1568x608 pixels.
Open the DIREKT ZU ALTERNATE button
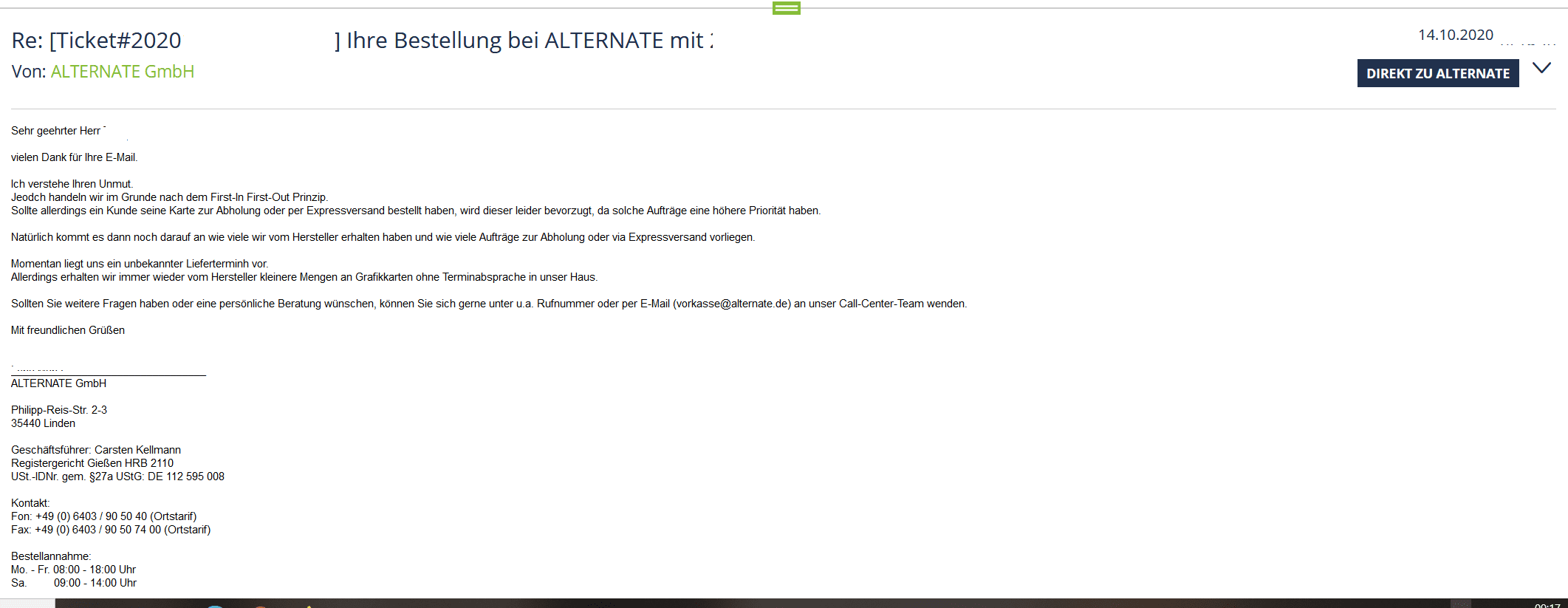coord(1438,73)
